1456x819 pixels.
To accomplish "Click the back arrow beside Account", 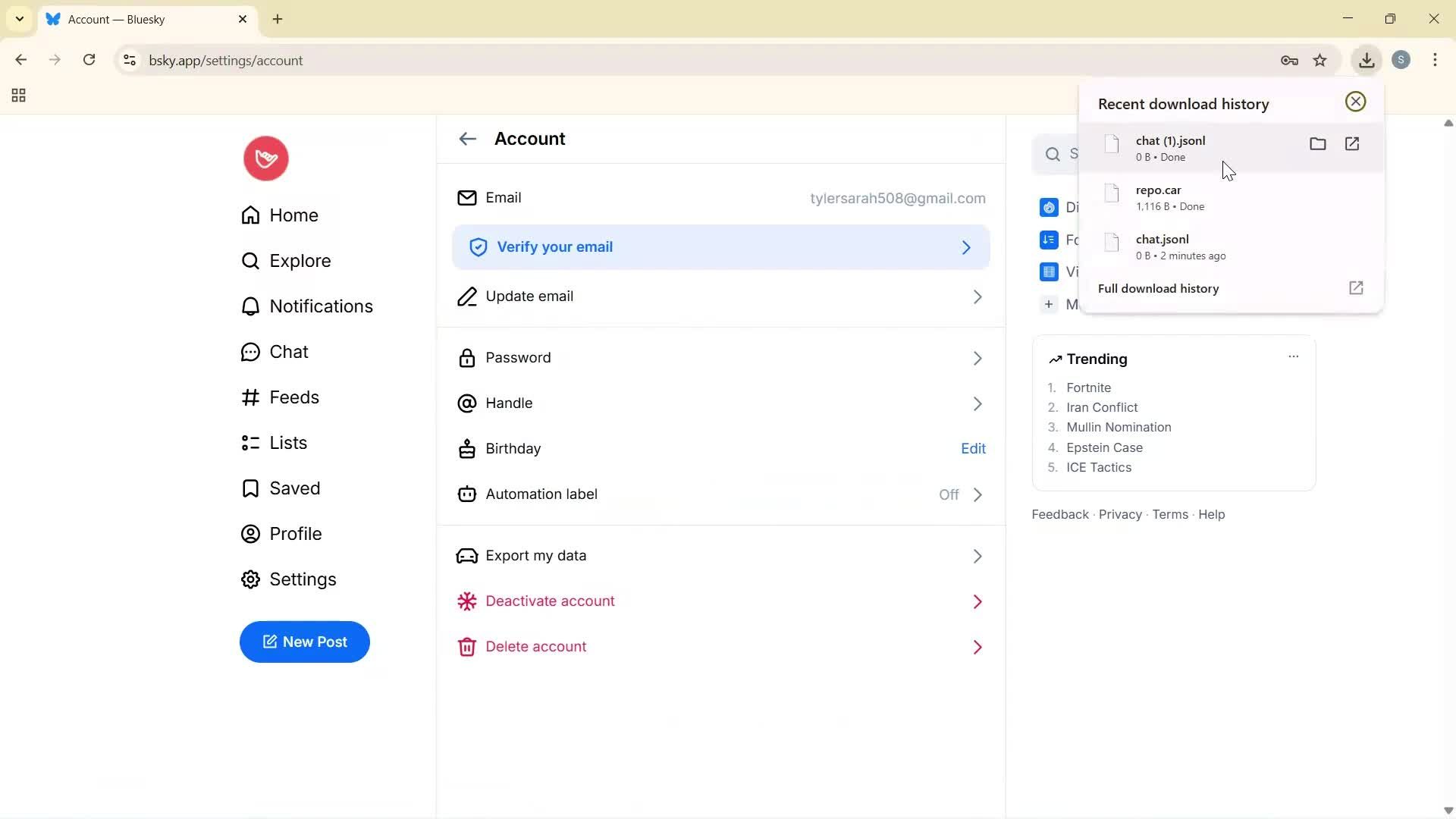I will 467,139.
